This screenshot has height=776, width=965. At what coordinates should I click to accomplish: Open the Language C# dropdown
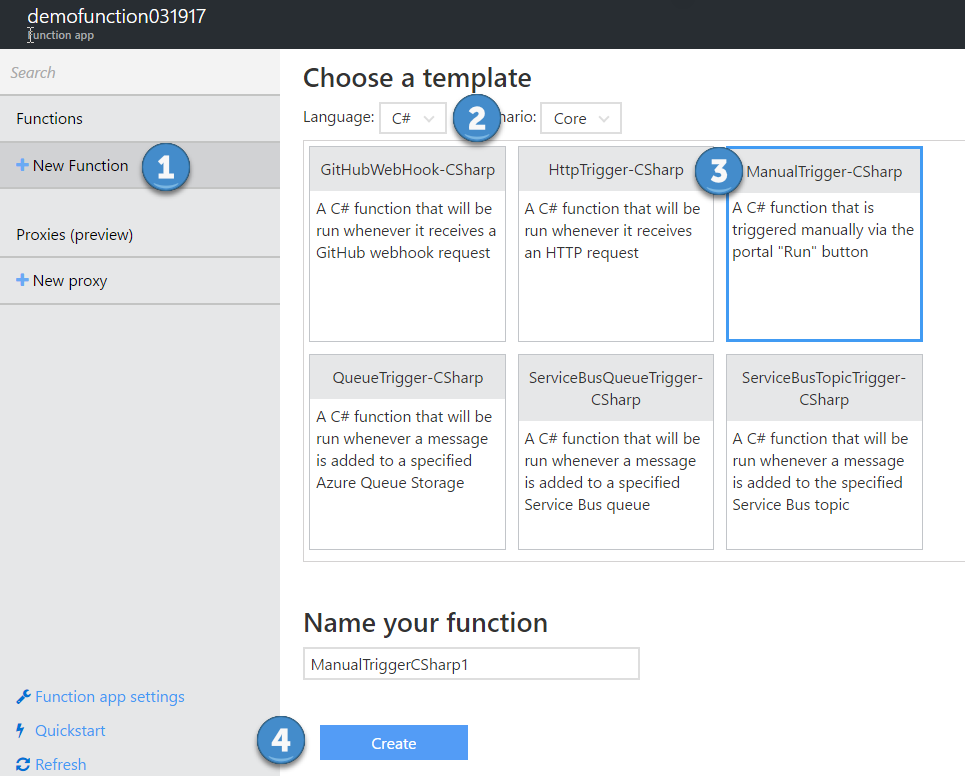tap(412, 118)
